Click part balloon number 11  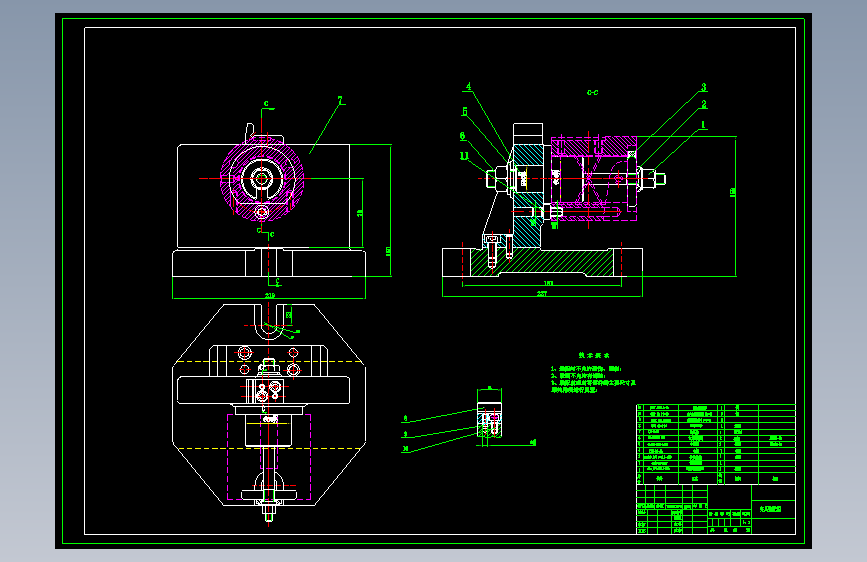coord(464,157)
